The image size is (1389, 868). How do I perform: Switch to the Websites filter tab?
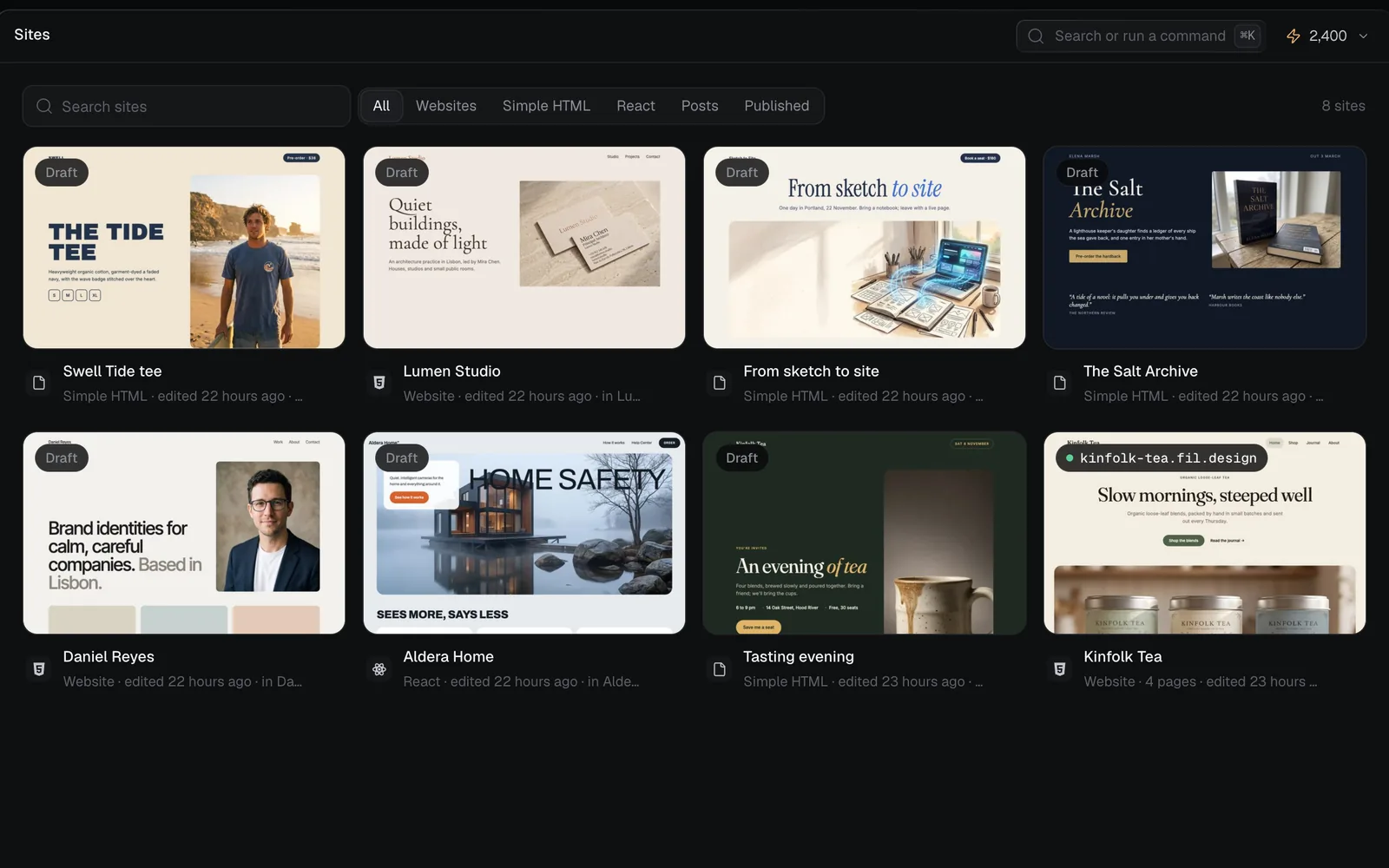[446, 106]
